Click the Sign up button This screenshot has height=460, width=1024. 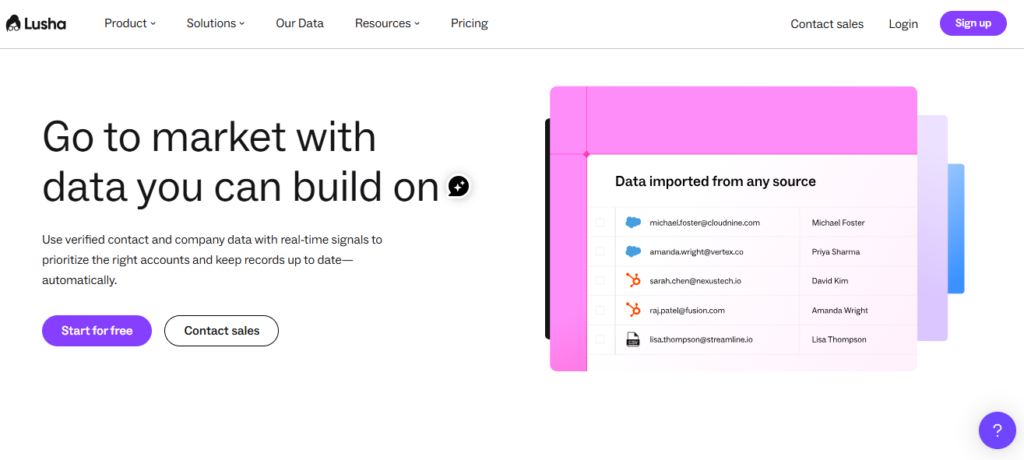click(973, 23)
